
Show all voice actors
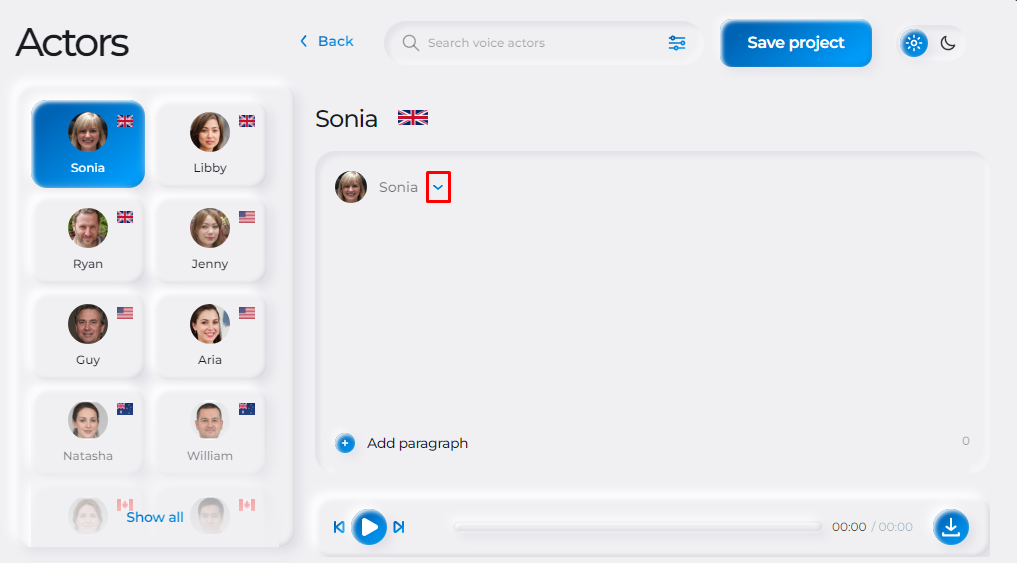click(155, 517)
